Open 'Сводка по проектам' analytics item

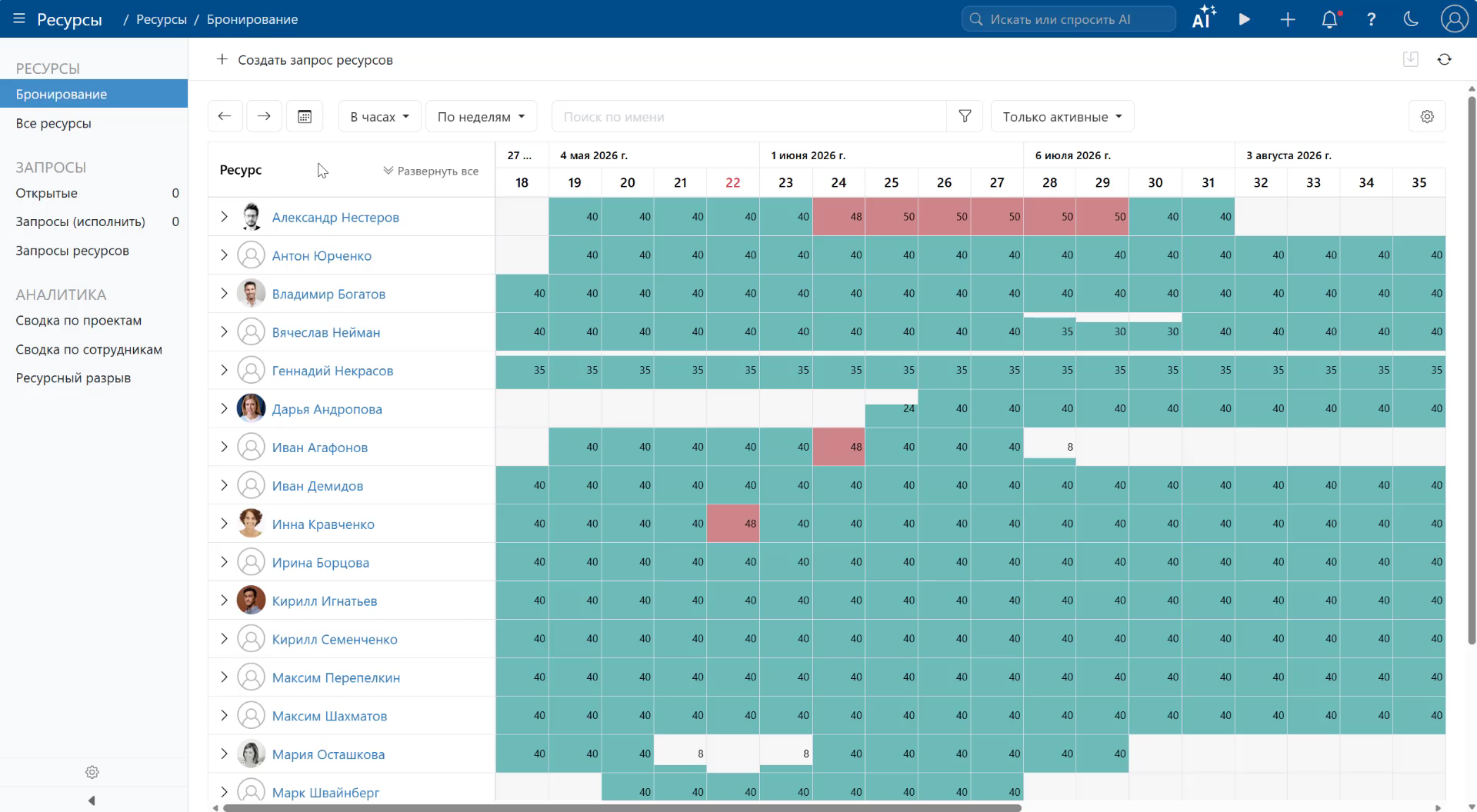78,321
